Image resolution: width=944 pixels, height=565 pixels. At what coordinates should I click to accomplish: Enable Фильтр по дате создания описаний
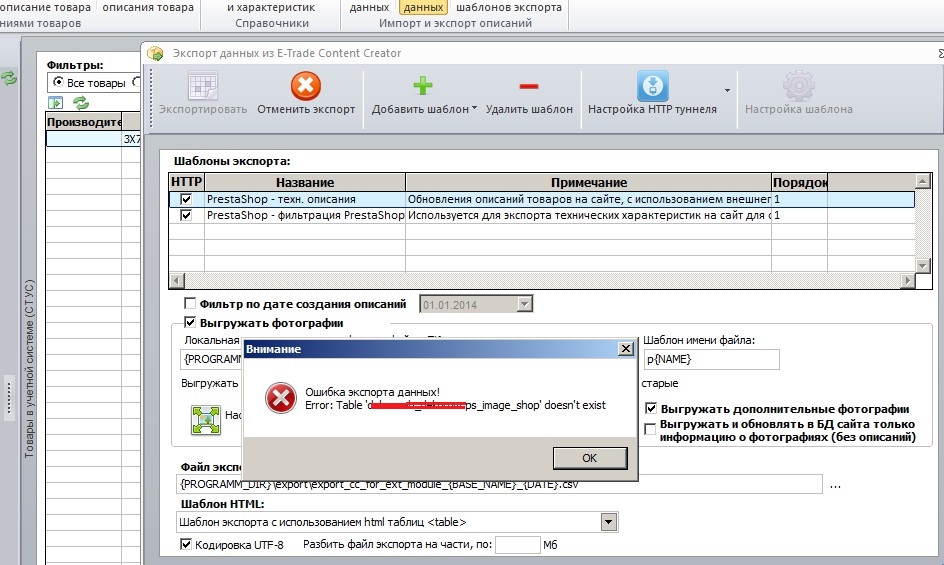pyautogui.click(x=190, y=303)
